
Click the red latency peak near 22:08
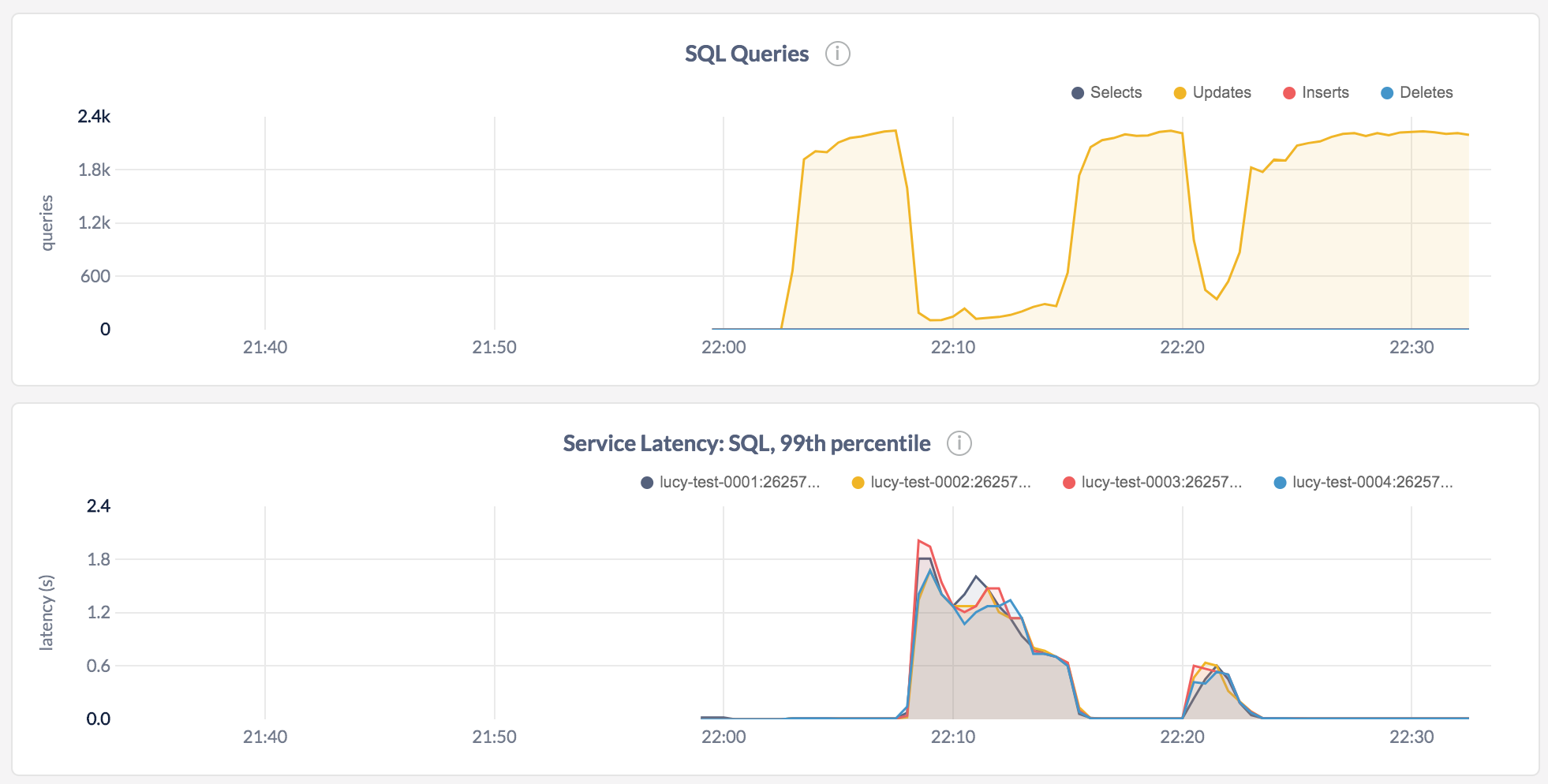click(x=919, y=541)
